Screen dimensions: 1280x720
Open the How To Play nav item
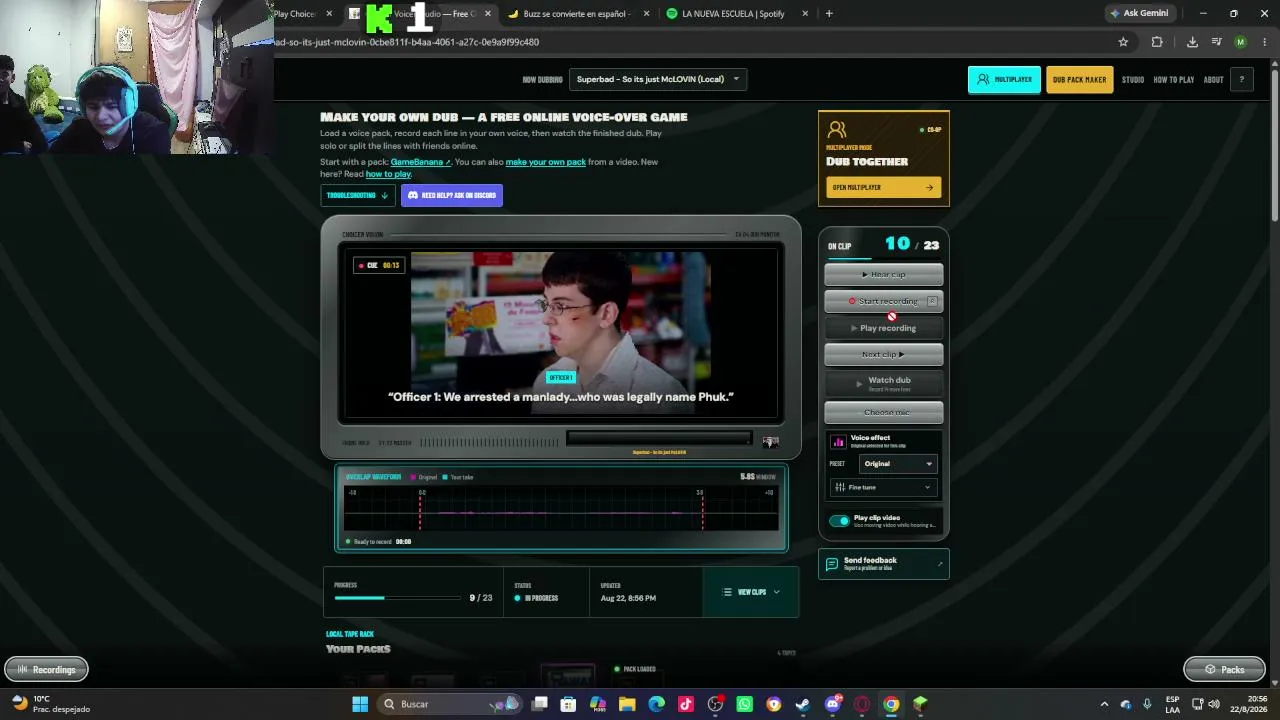tap(1174, 80)
